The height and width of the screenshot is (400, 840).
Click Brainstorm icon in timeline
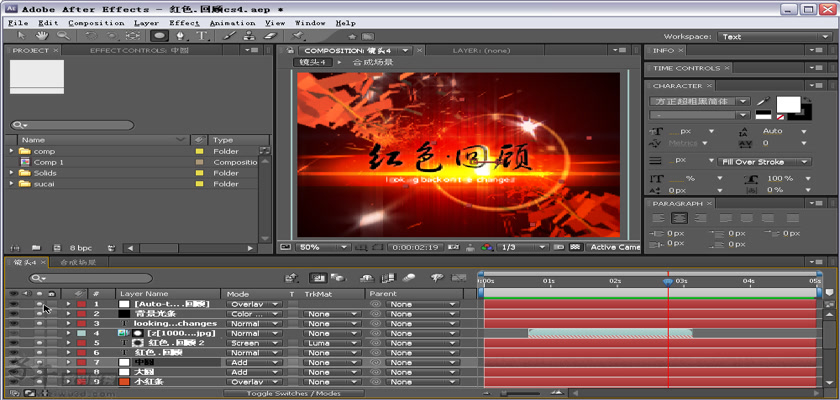437,278
